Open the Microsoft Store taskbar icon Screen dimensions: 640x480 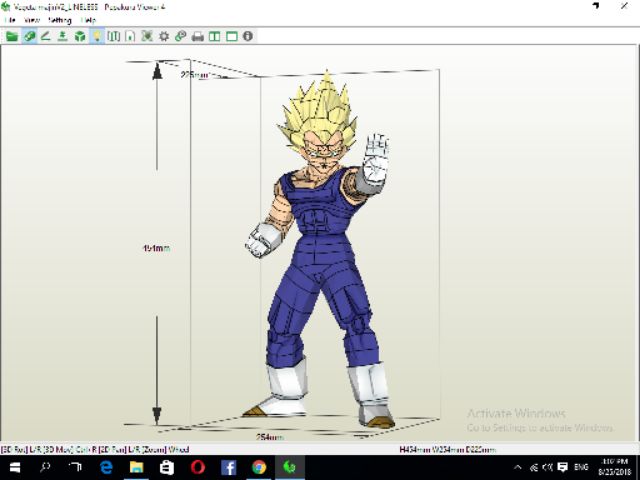point(167,468)
